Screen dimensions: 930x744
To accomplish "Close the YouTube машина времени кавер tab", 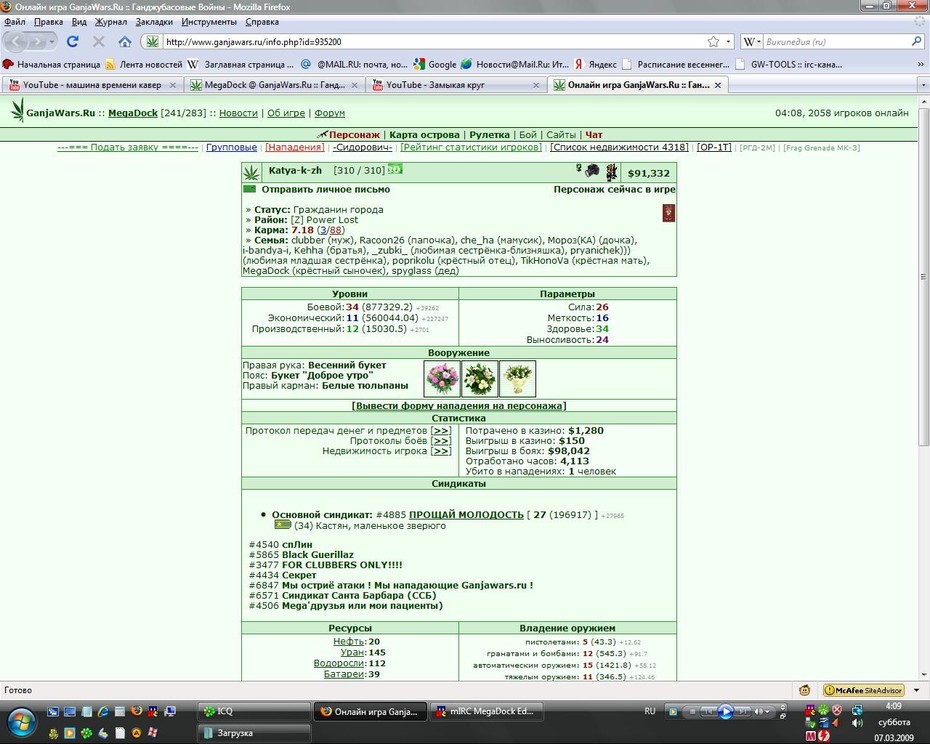I will click(x=173, y=85).
